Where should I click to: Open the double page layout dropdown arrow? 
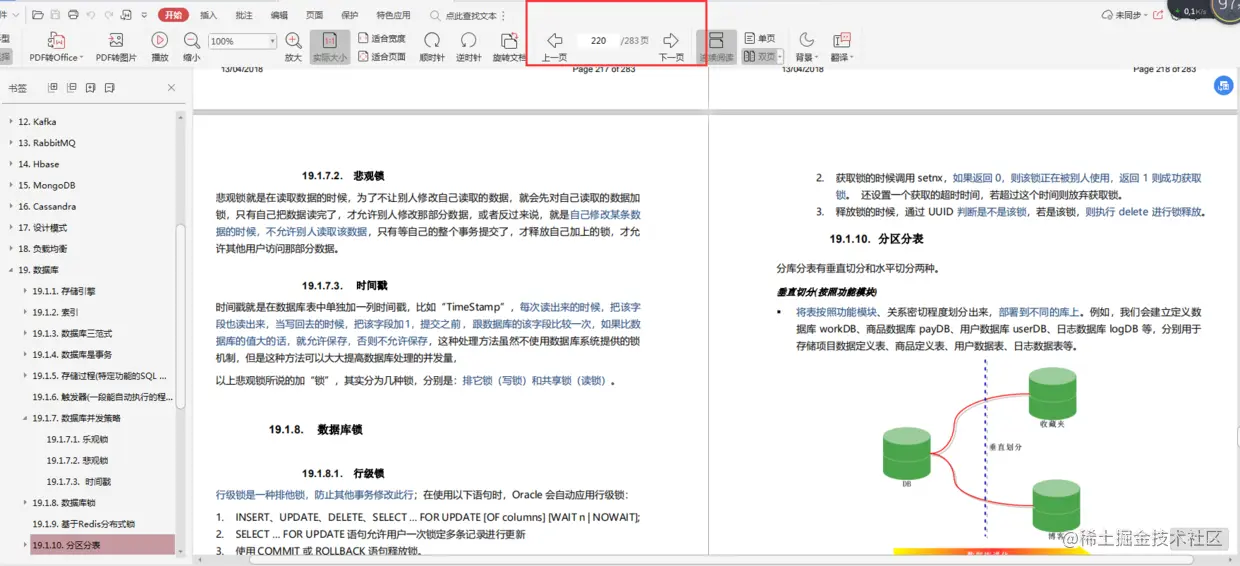tap(782, 57)
